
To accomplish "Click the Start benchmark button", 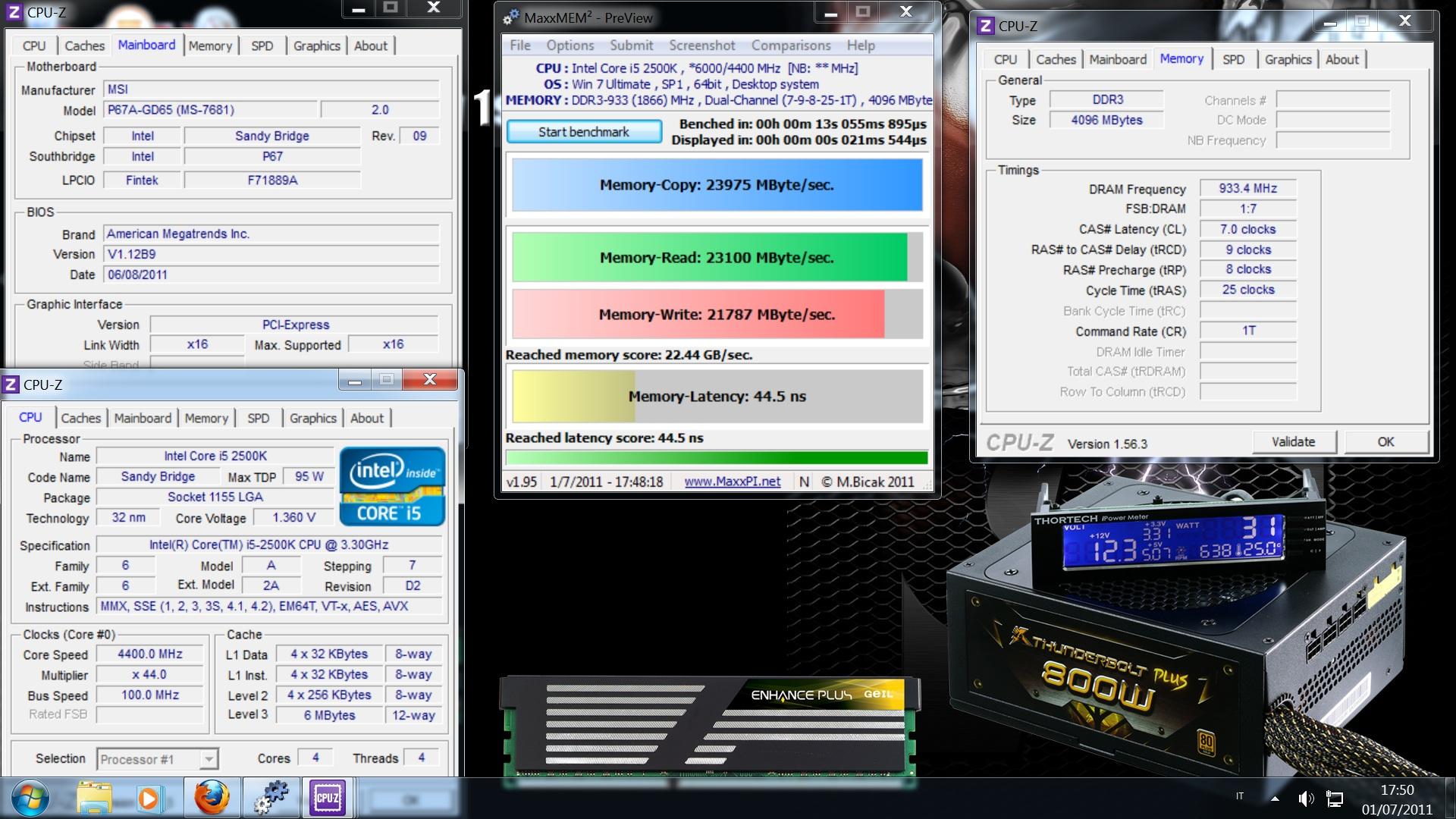I will click(x=584, y=132).
